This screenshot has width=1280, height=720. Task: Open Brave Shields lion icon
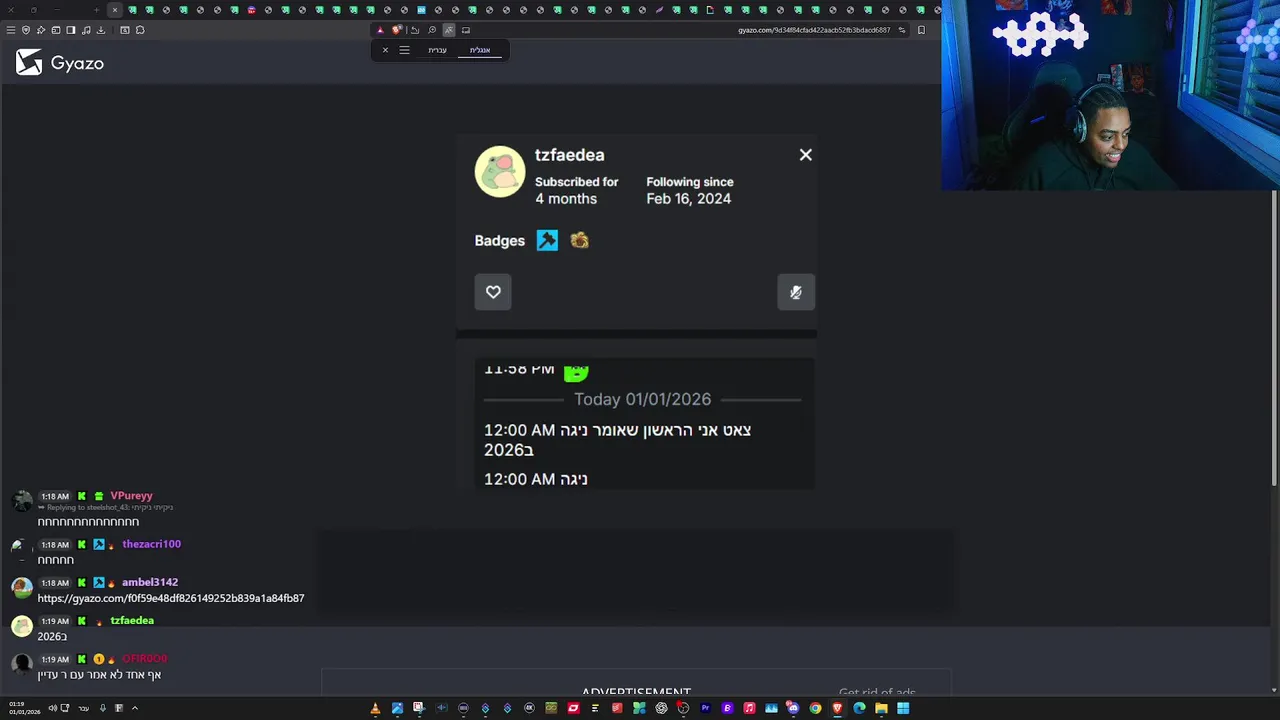pyautogui.click(x=396, y=30)
